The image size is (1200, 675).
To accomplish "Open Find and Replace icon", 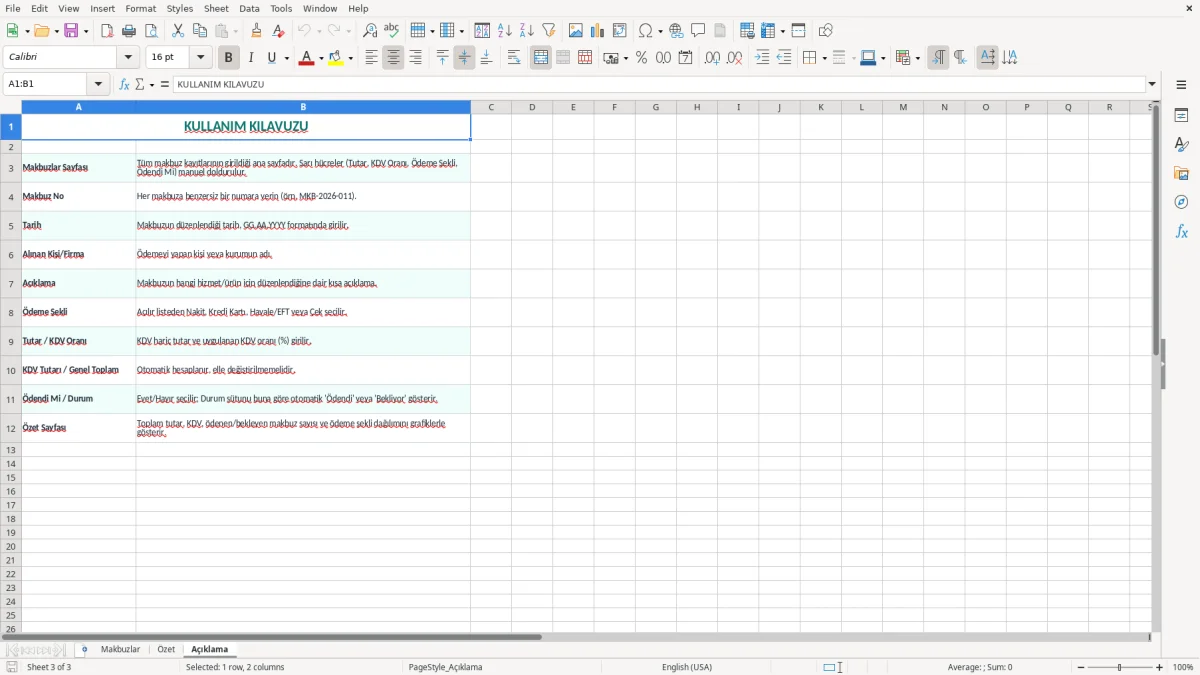I will [x=370, y=31].
